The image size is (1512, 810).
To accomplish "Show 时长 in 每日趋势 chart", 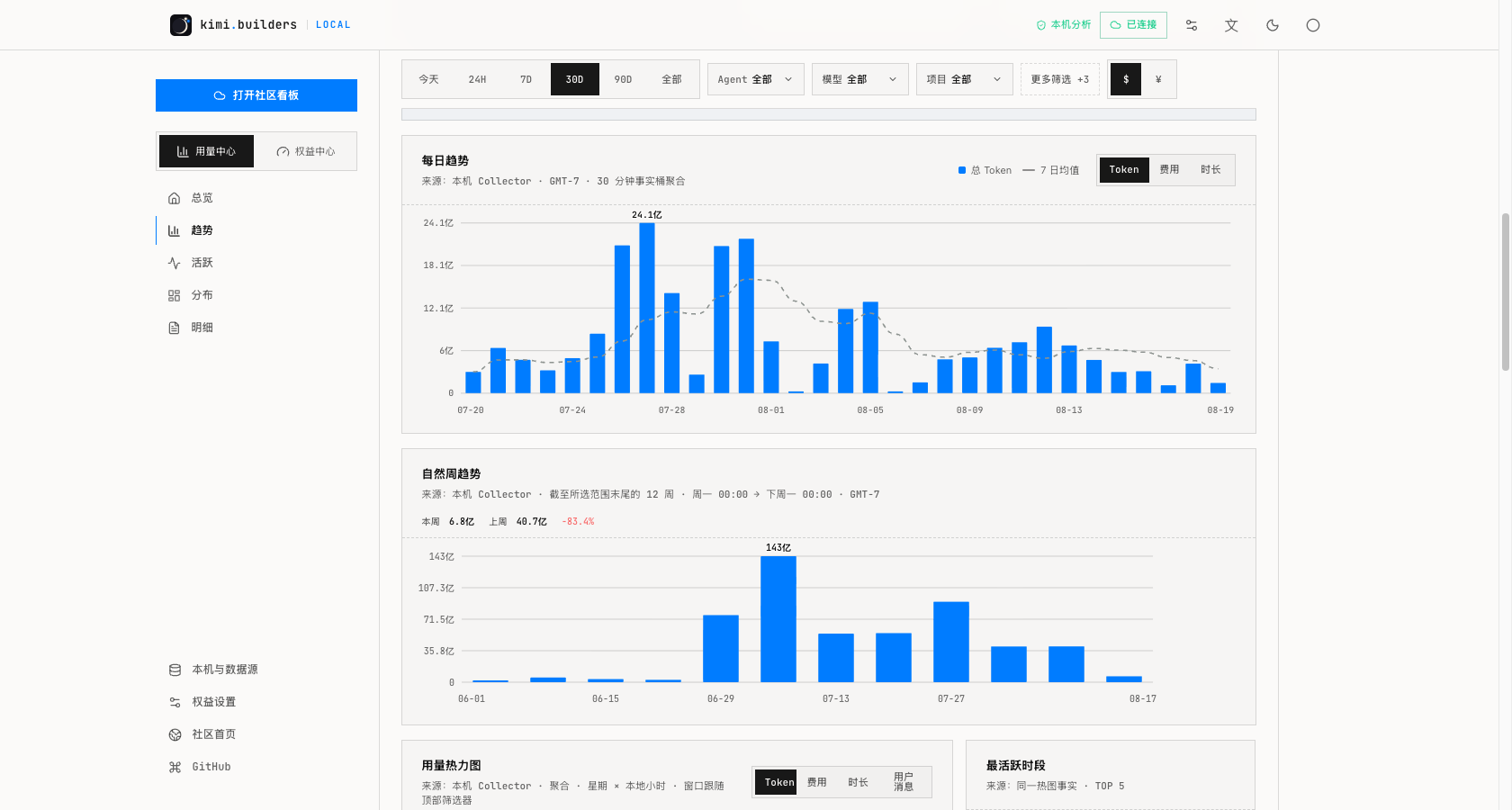I will tap(1210, 169).
